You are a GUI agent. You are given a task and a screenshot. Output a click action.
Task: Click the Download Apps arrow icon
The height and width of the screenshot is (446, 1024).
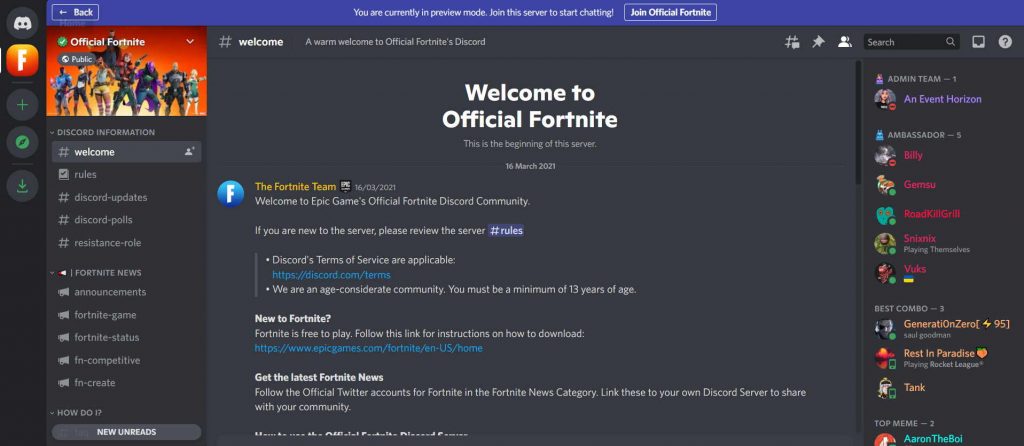tap(23, 186)
